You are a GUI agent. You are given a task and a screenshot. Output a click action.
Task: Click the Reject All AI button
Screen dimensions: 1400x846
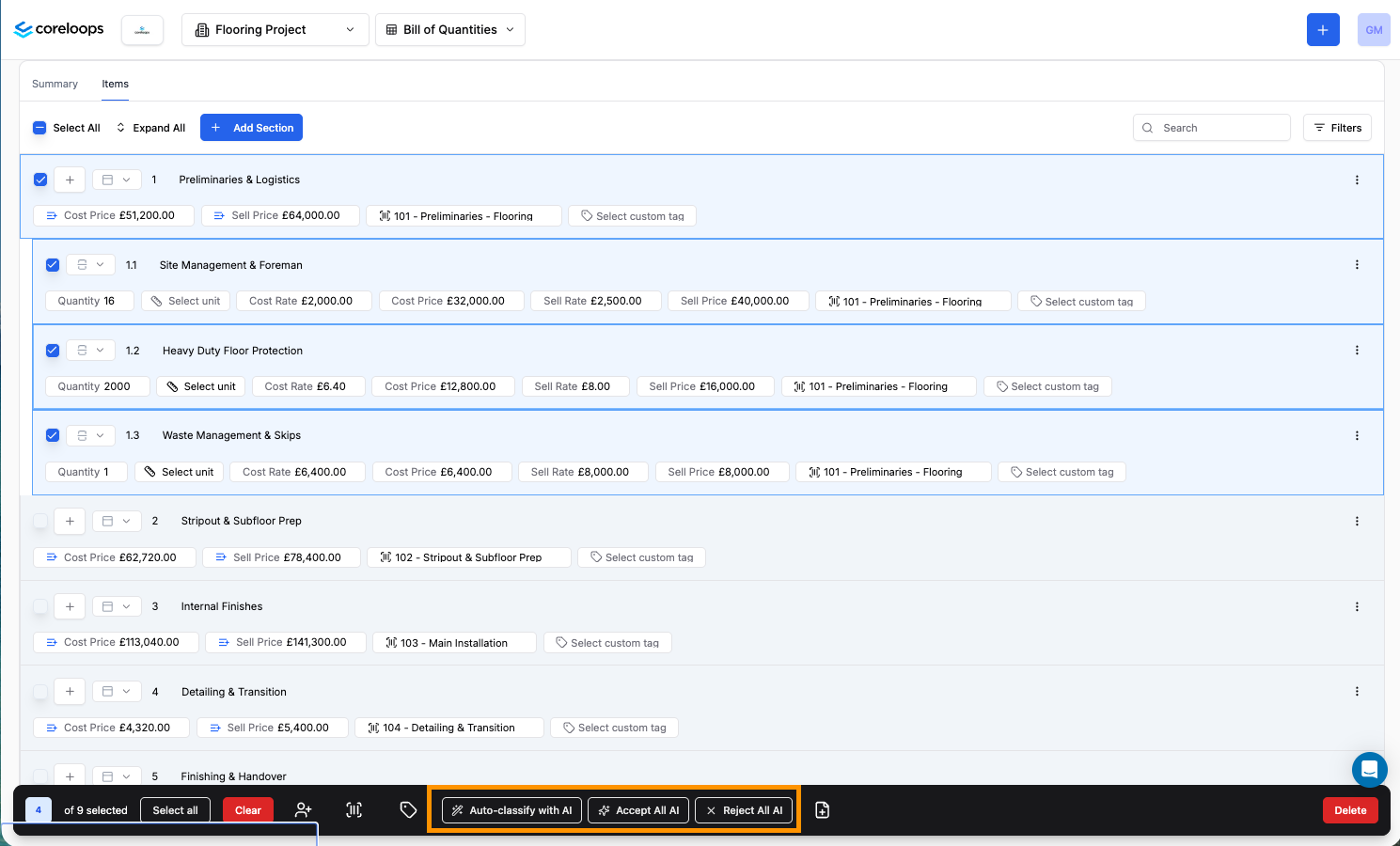[x=744, y=810]
